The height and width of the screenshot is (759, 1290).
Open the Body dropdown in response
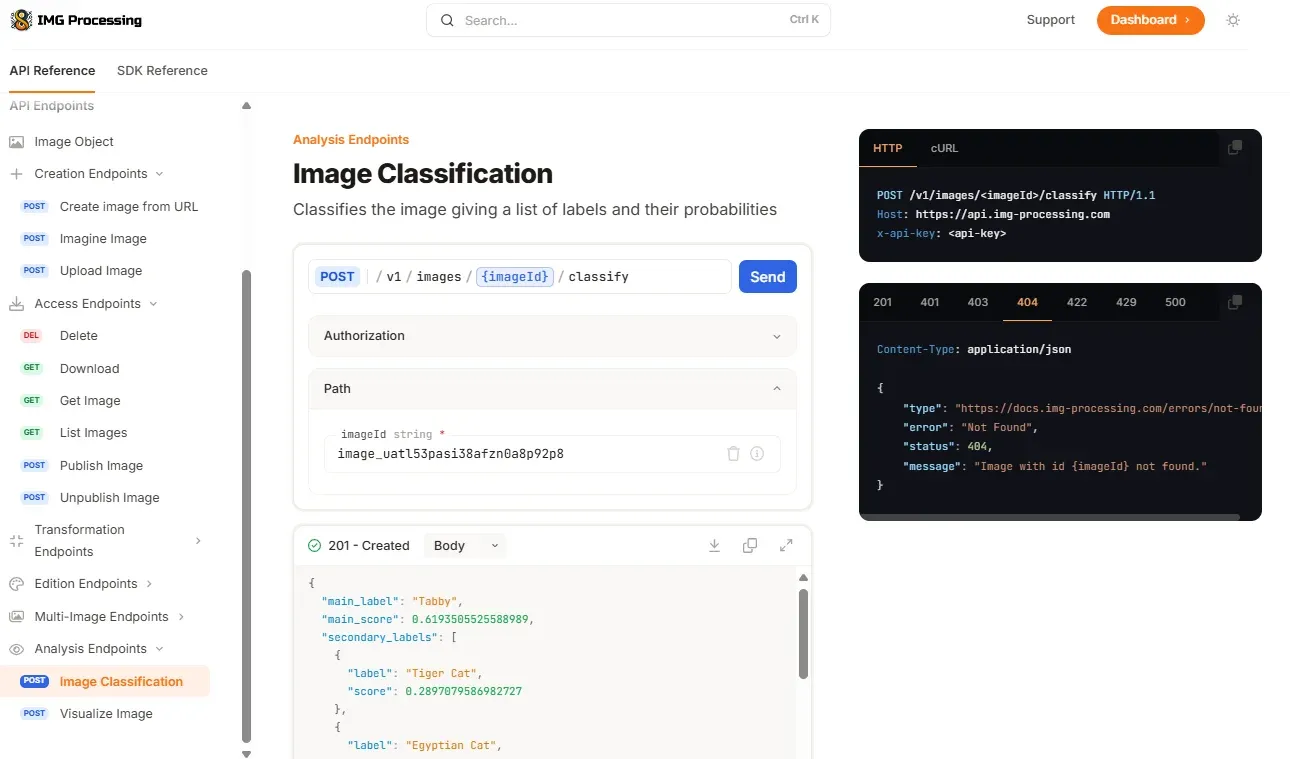click(465, 545)
